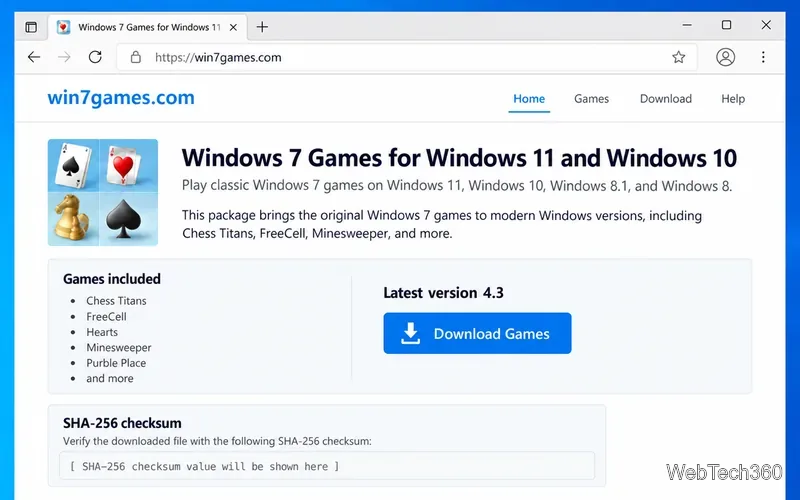Go to the Home nav item

(x=529, y=98)
